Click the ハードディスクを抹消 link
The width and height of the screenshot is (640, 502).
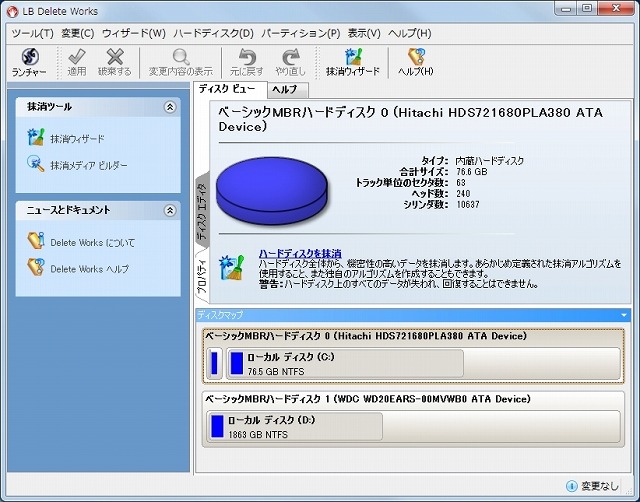[300, 253]
